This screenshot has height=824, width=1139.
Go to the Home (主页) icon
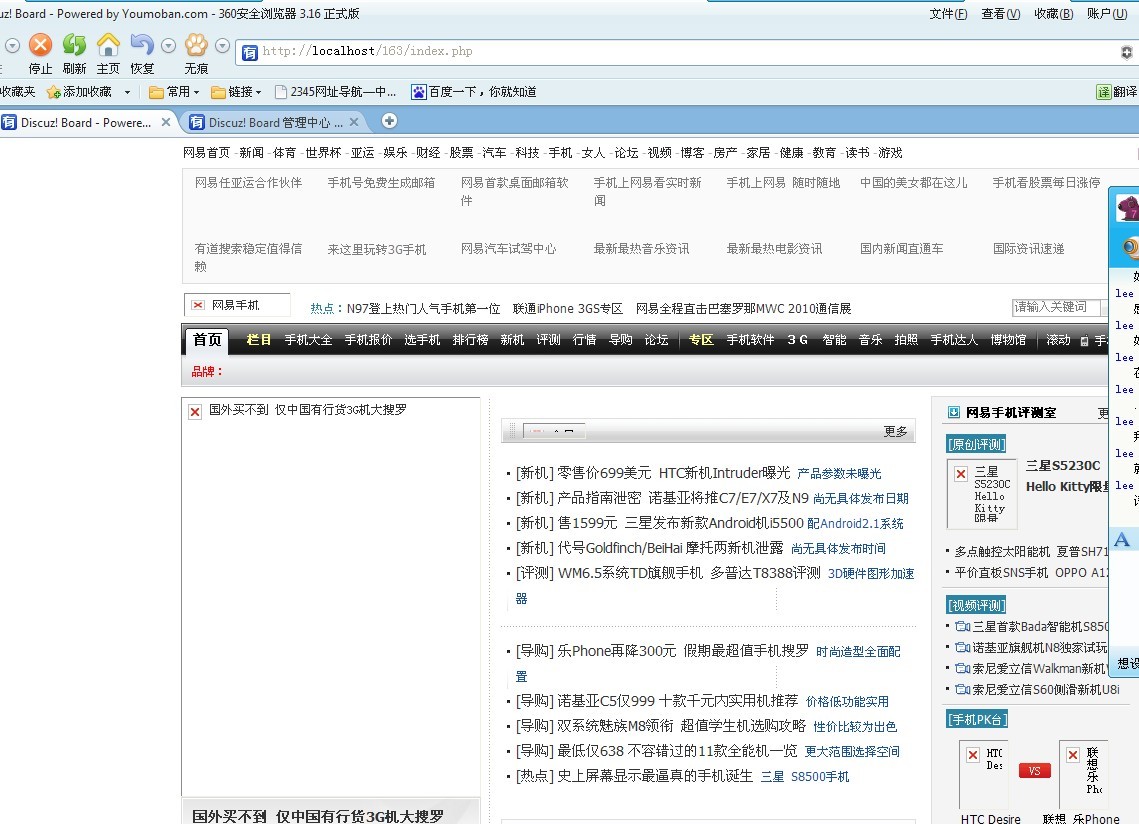[108, 45]
